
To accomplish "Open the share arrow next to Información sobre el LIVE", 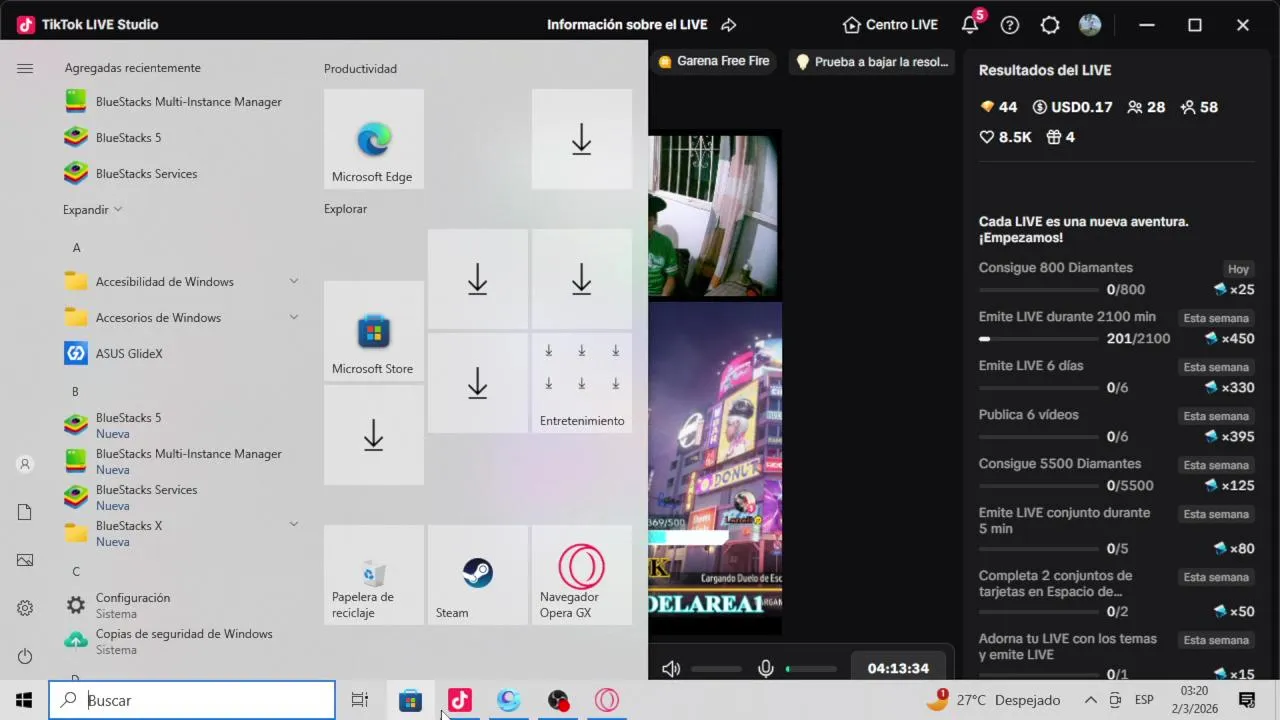I will pos(729,25).
